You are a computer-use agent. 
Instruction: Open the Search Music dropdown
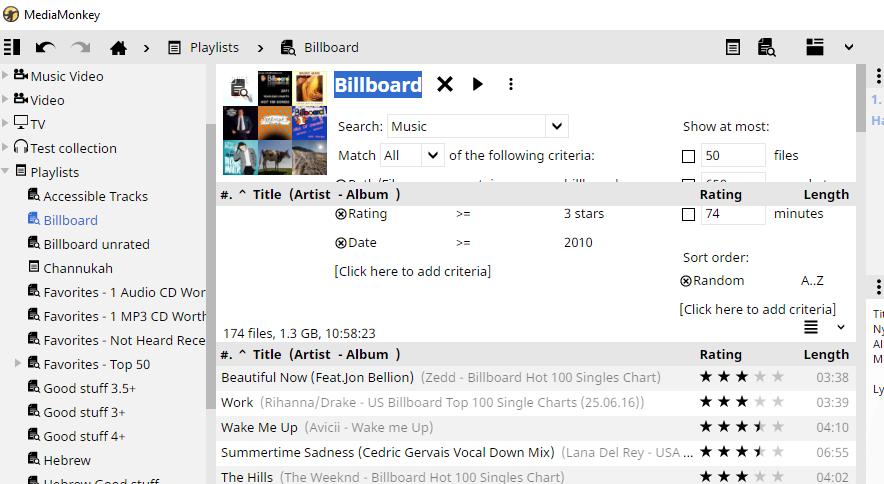tap(557, 127)
